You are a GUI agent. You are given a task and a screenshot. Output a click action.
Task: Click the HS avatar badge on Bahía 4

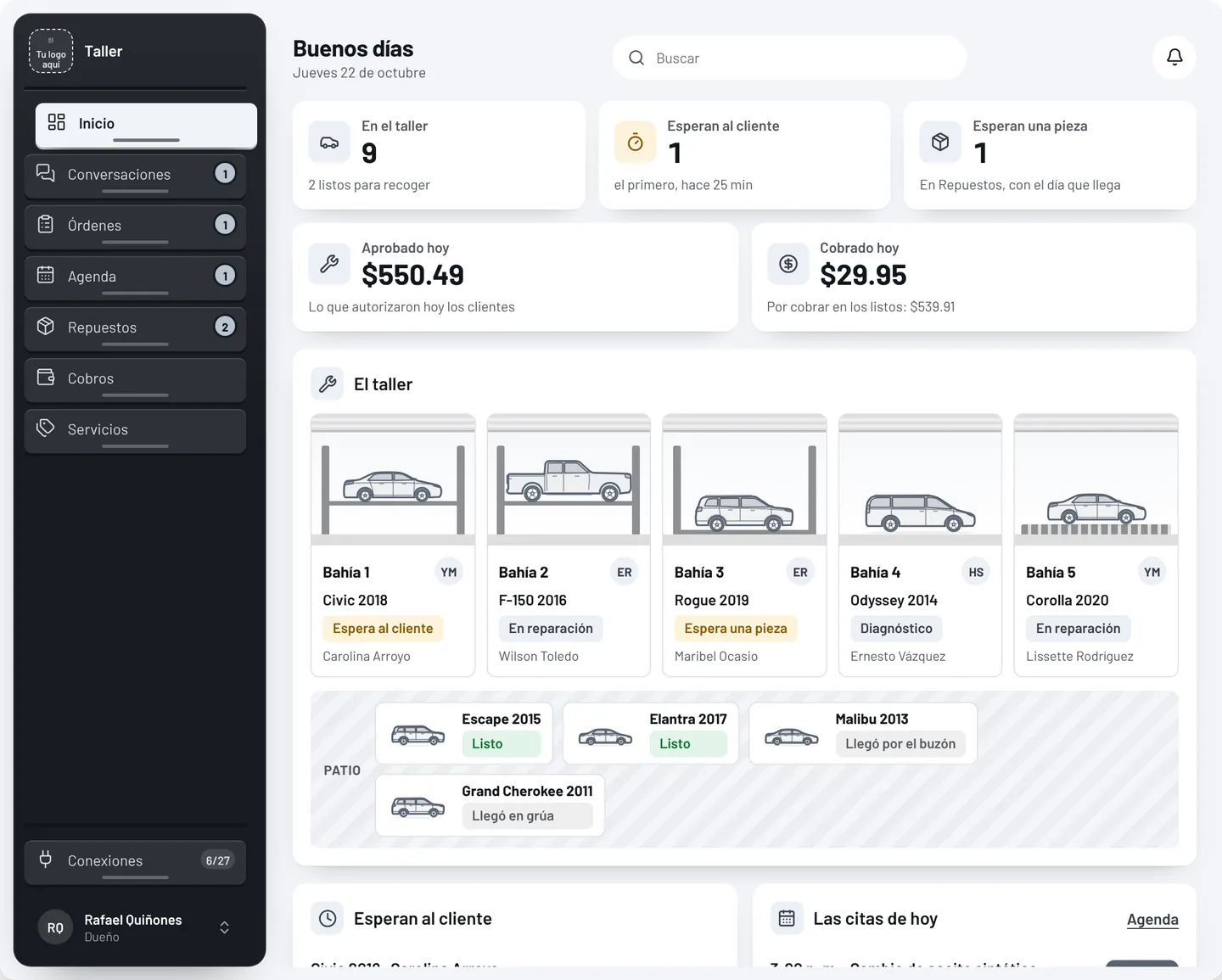click(976, 572)
